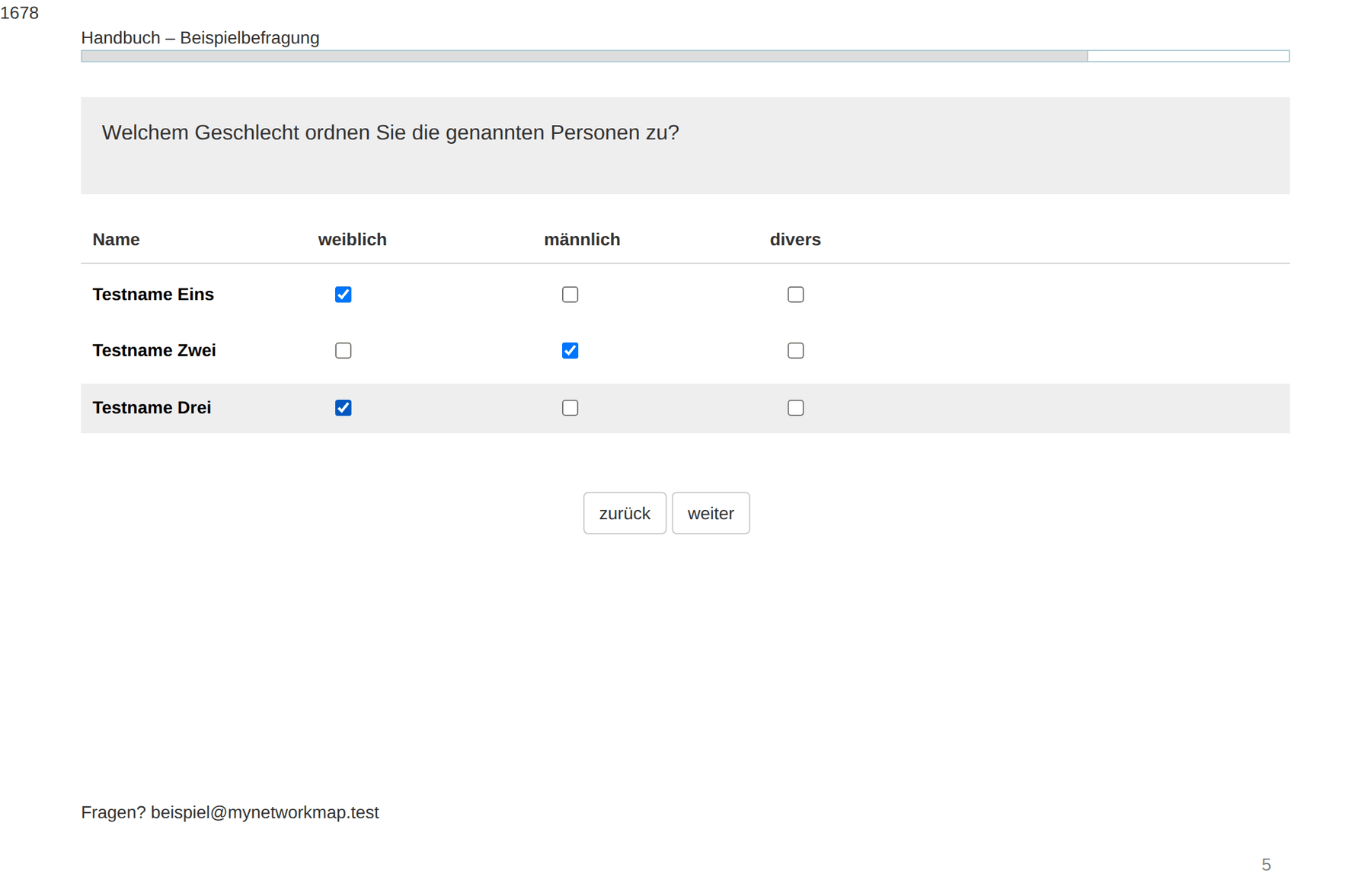Click the Handbuch – Beispielbefragung title

click(x=200, y=38)
